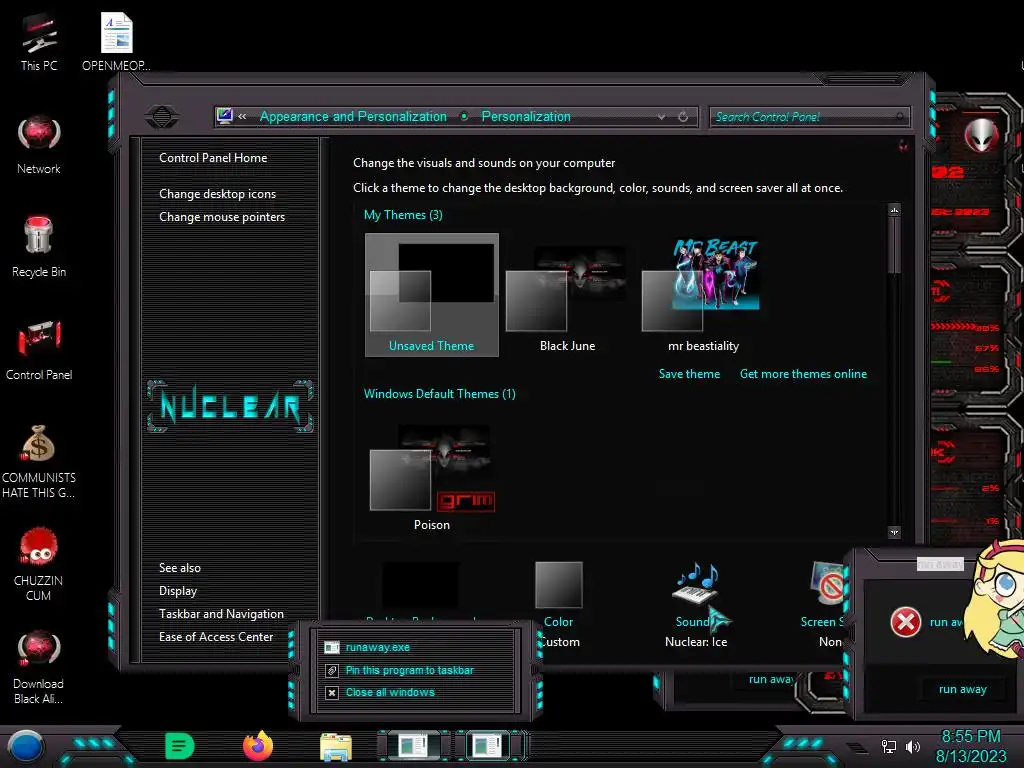Select the mr beastiality theme
This screenshot has height=768, width=1024.
[x=703, y=295]
